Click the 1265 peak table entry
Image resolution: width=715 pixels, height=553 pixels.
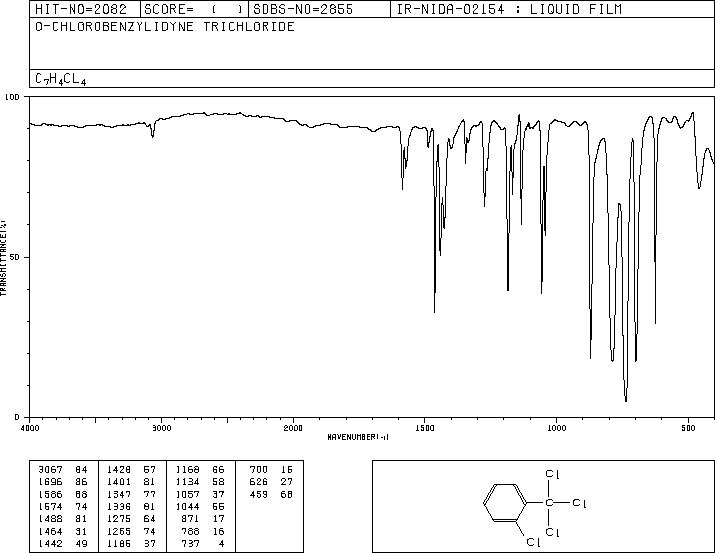point(131,531)
